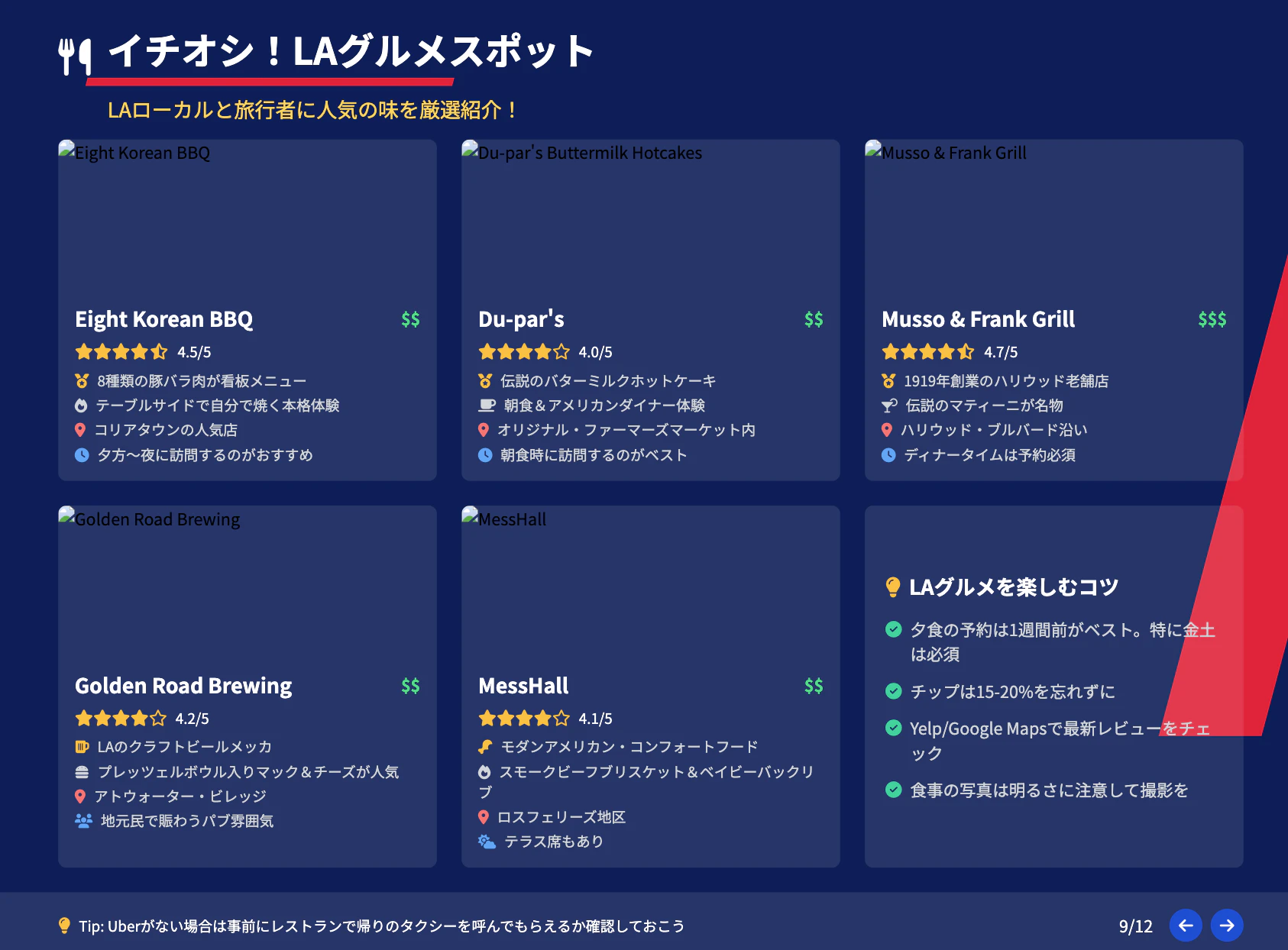
Task: Click the drumstick icon beside モダンアメリカン・コンフォートフード
Action: 485,746
